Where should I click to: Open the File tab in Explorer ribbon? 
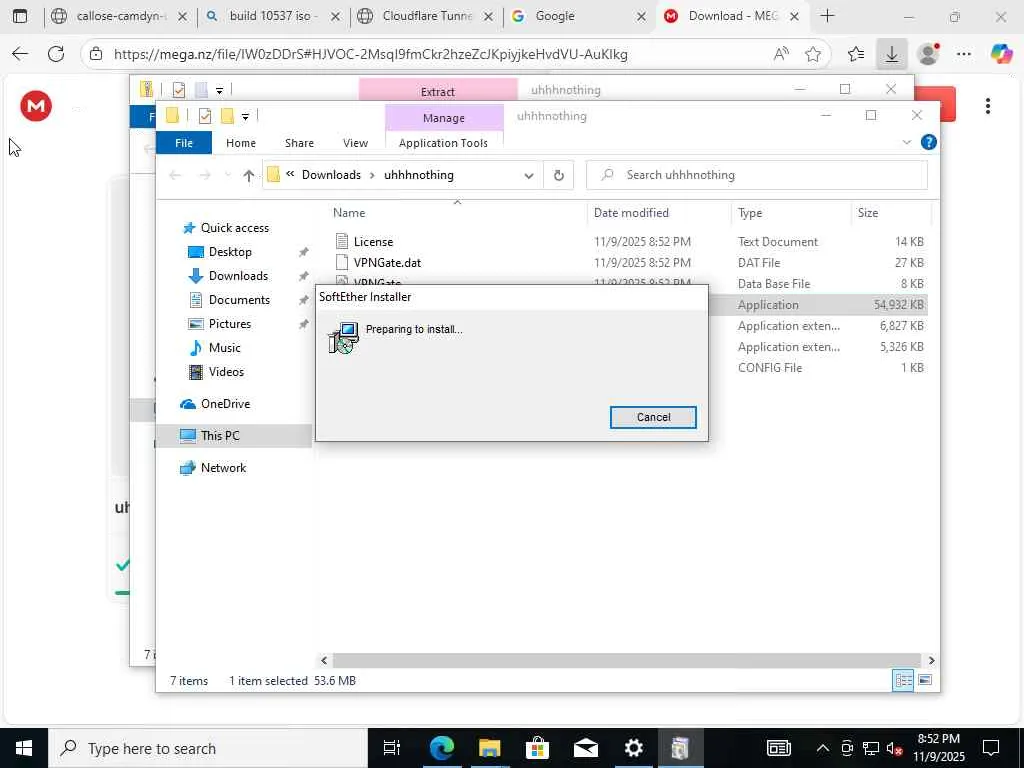[184, 143]
